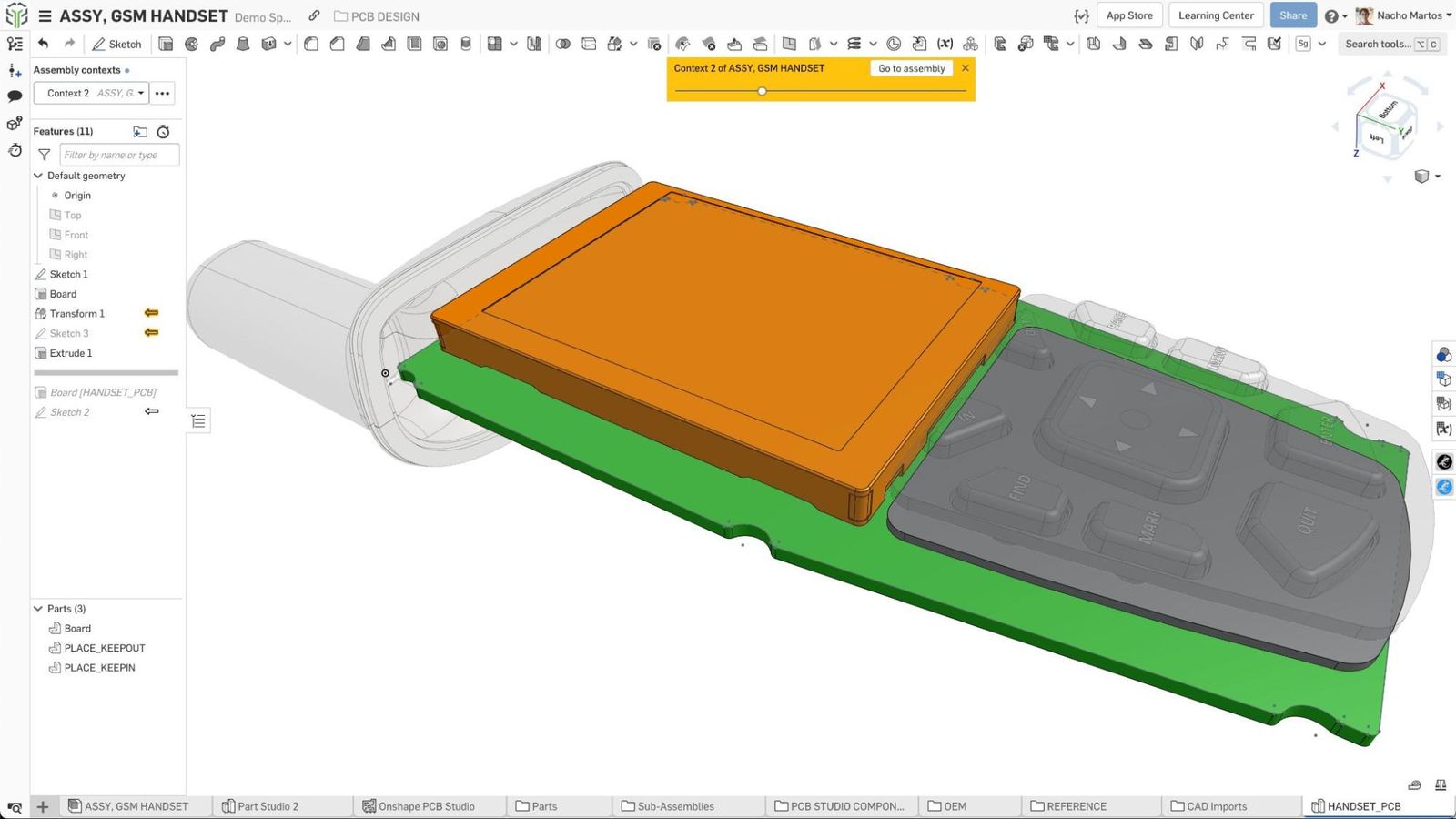
Task: Select the Fillet tool icon
Action: pos(311,44)
